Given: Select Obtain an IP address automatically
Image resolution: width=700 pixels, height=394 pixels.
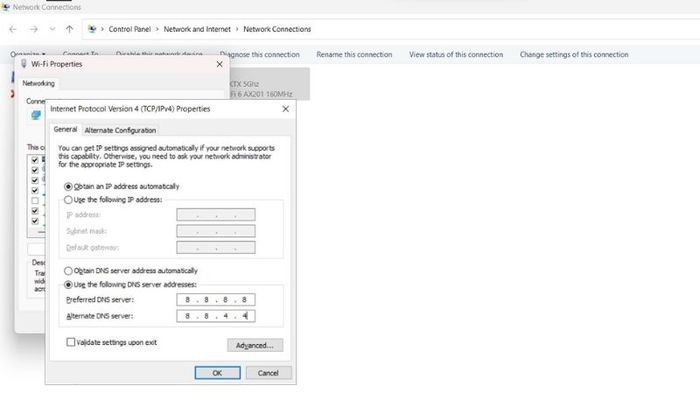Looking at the screenshot, I should (68, 187).
